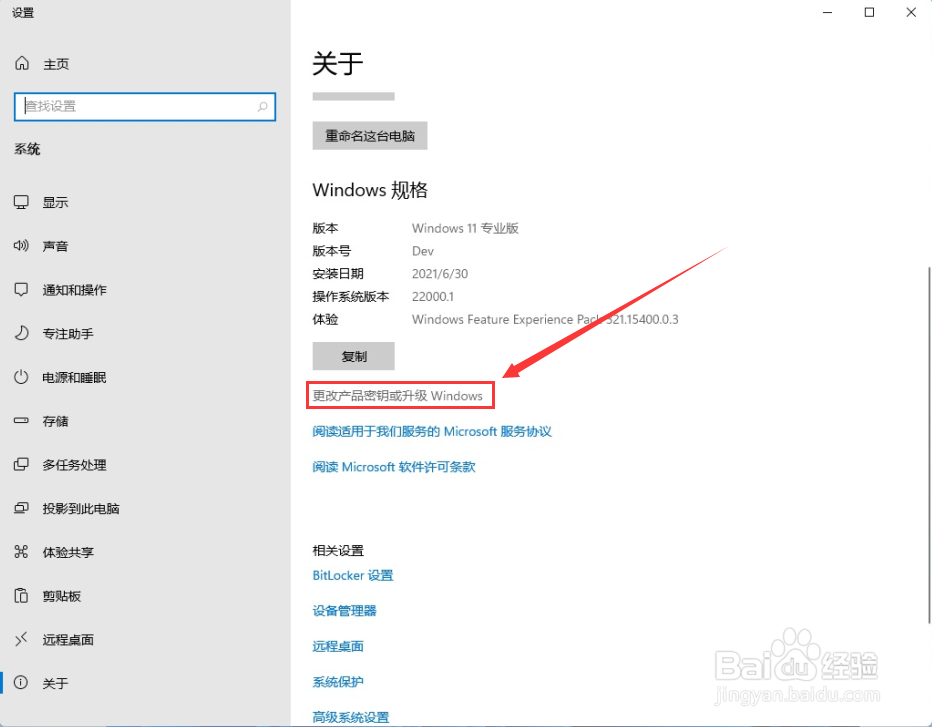Select the 专注助手 (Focus assist) icon
Screen dimensions: 932x727
pos(22,333)
